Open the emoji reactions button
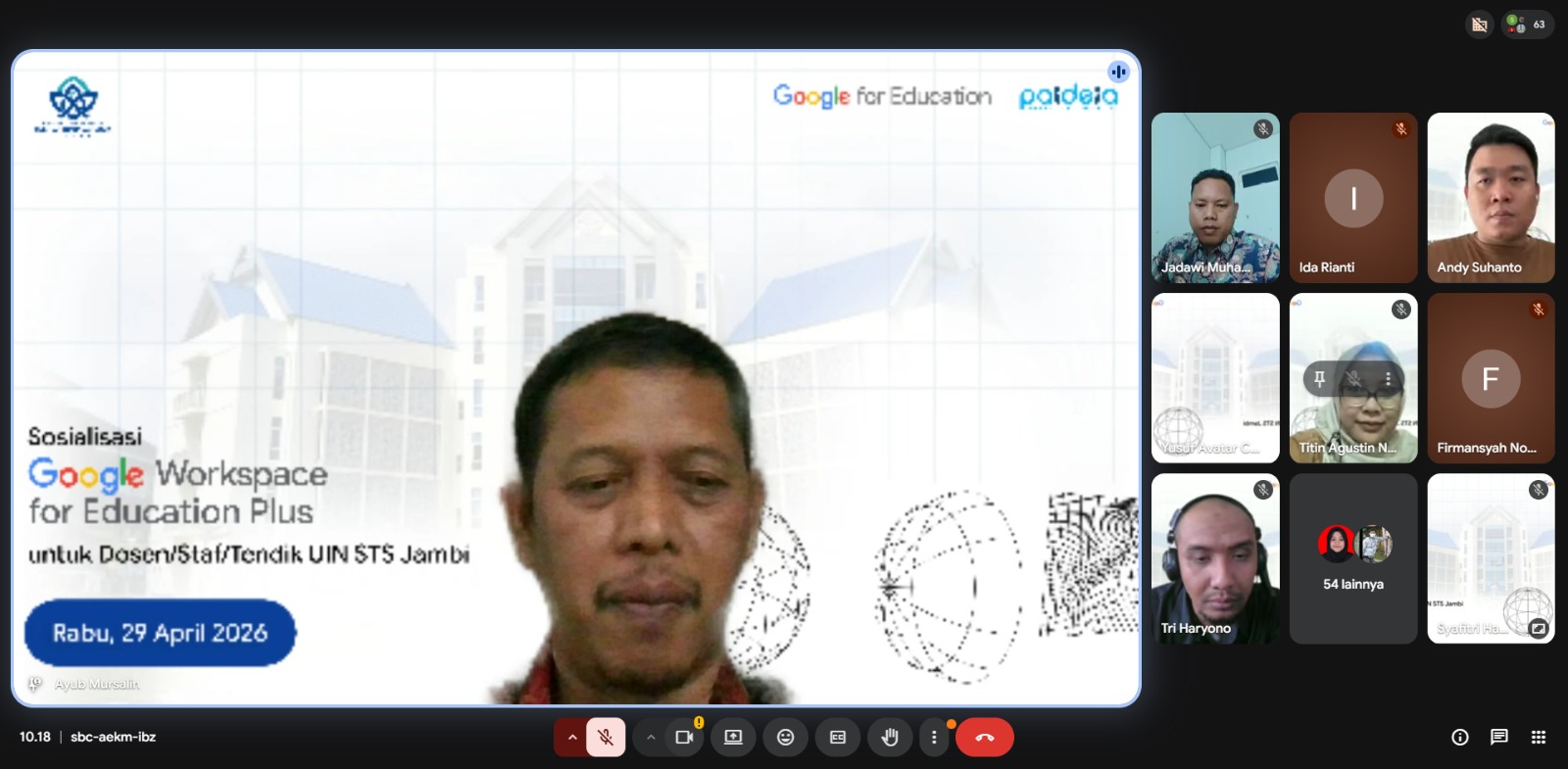 click(x=785, y=738)
